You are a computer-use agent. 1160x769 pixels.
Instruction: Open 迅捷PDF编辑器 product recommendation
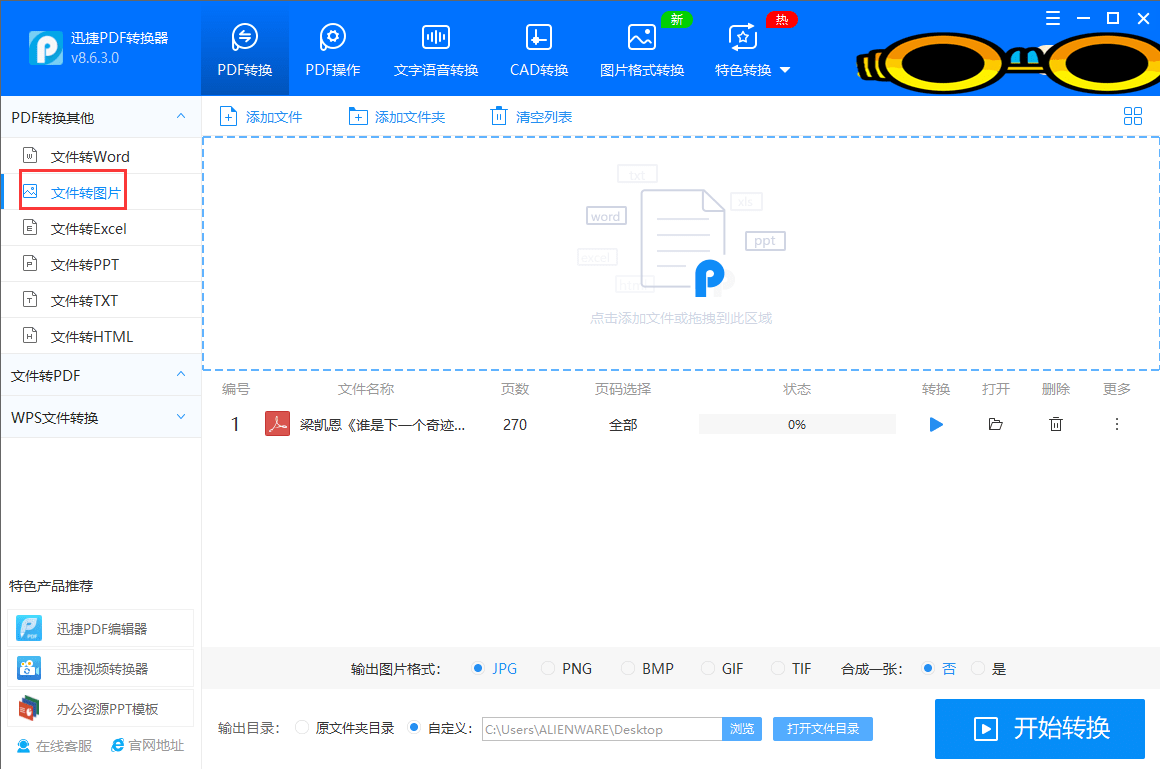[101, 628]
